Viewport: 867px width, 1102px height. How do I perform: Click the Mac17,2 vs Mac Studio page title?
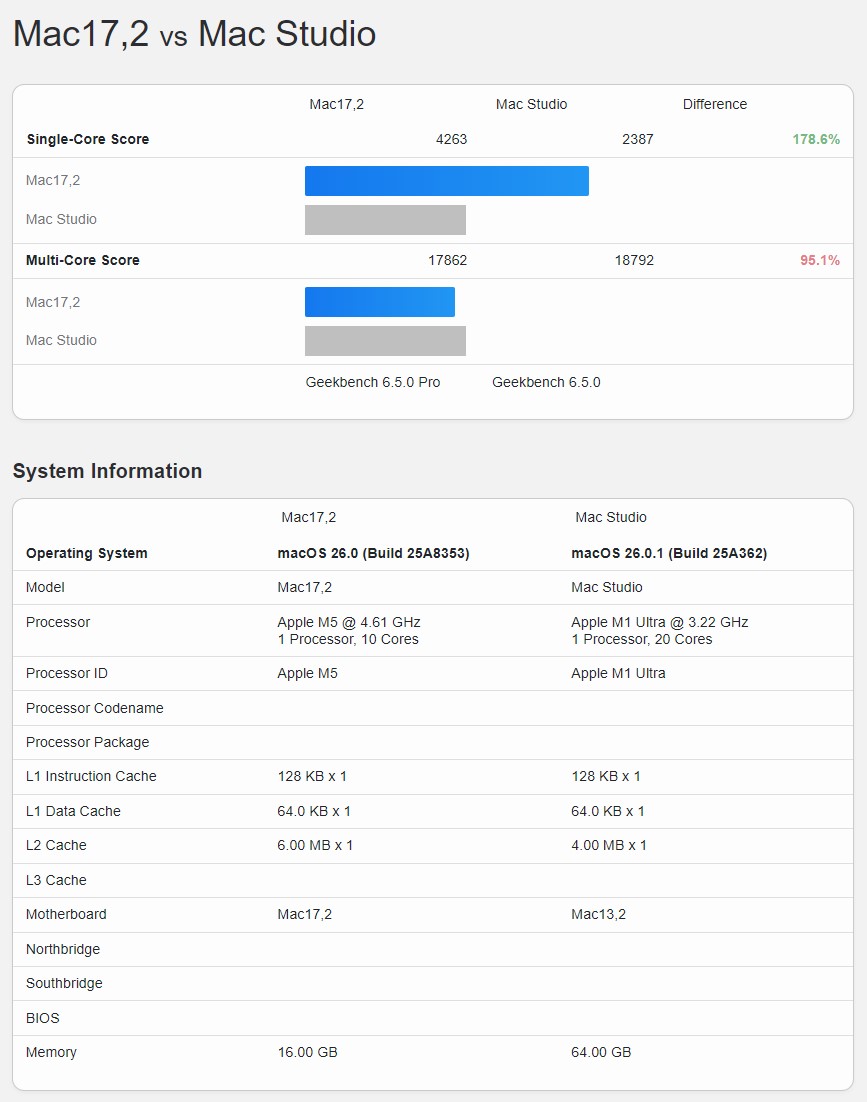click(194, 34)
